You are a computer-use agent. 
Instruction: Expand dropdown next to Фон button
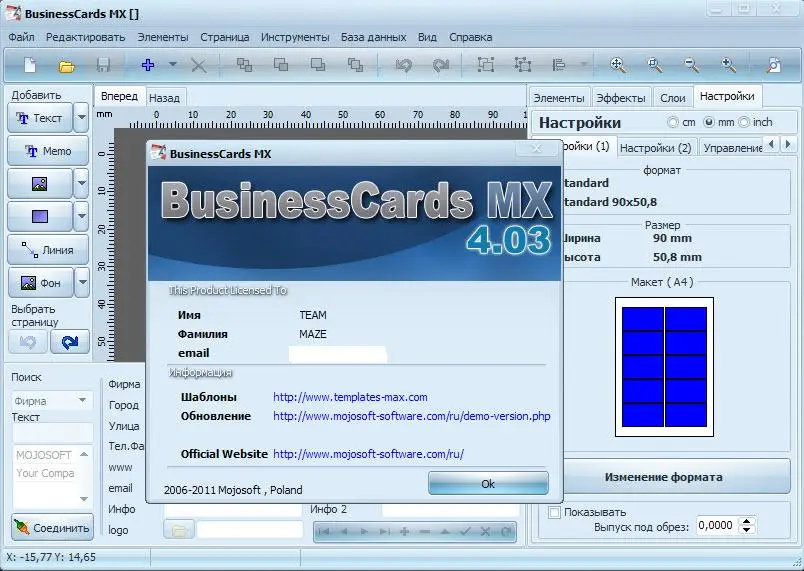[x=82, y=282]
